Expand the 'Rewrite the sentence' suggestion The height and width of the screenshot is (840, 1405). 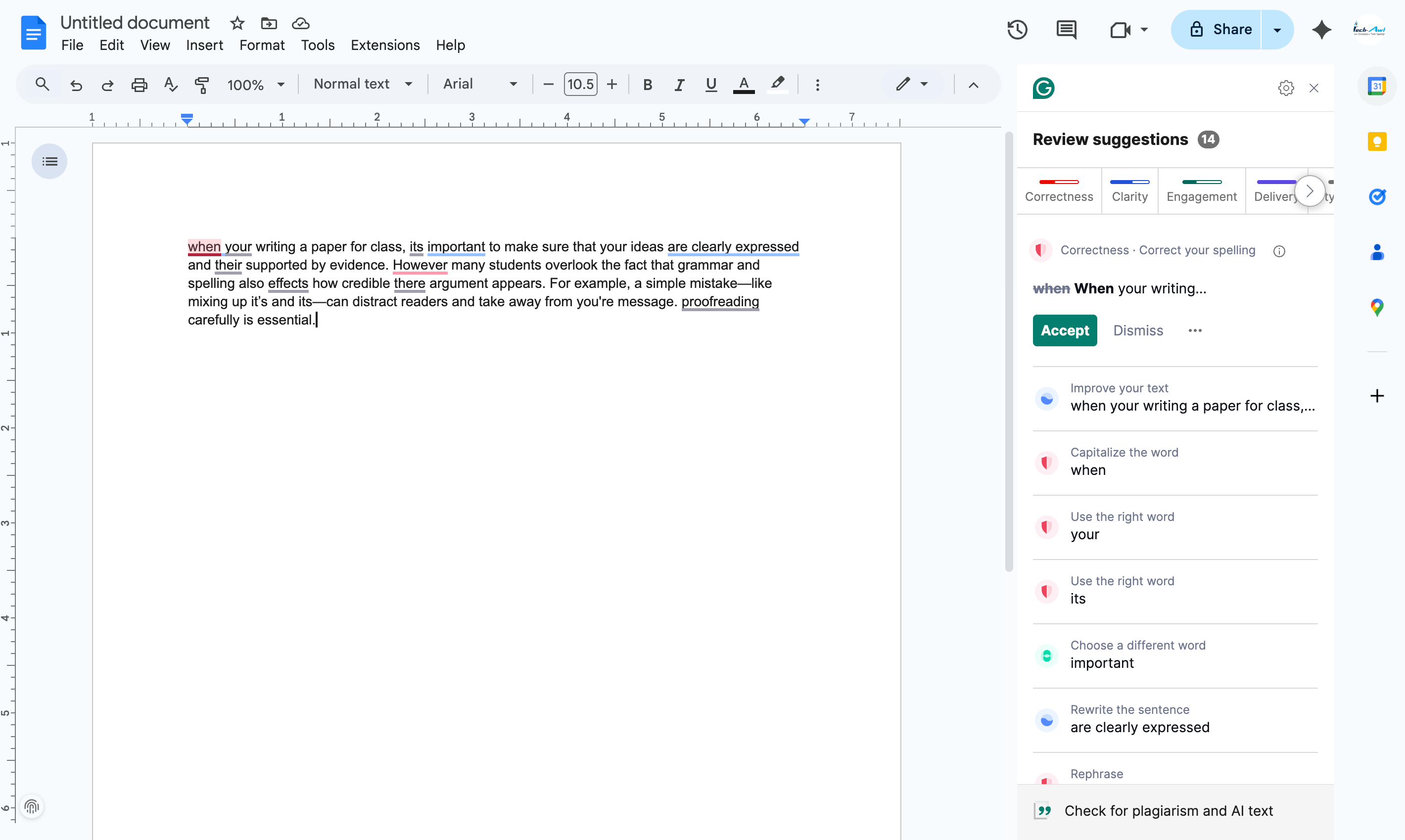[x=1174, y=719]
